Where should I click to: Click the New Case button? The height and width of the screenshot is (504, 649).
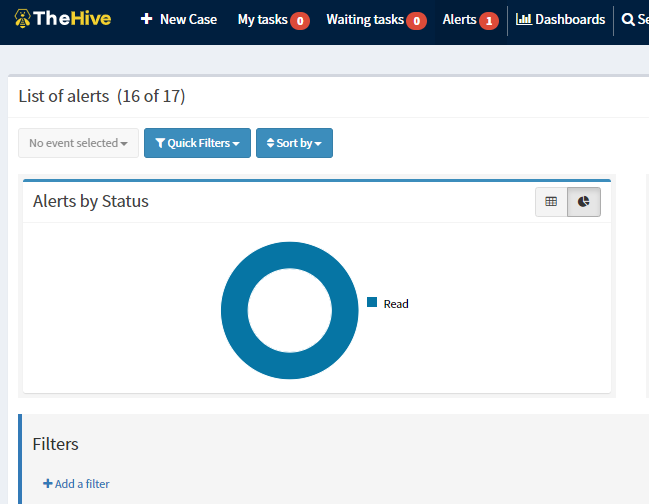pos(179,19)
